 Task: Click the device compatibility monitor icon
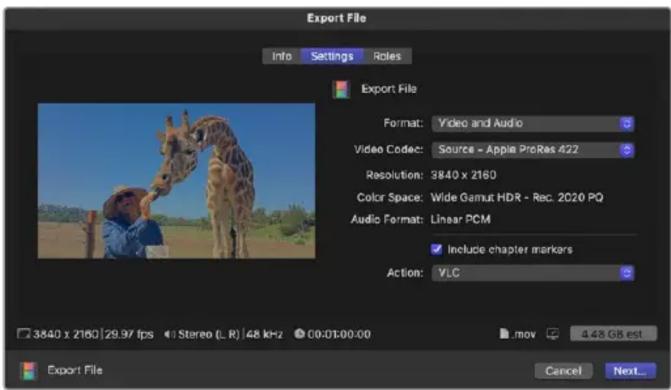552,333
